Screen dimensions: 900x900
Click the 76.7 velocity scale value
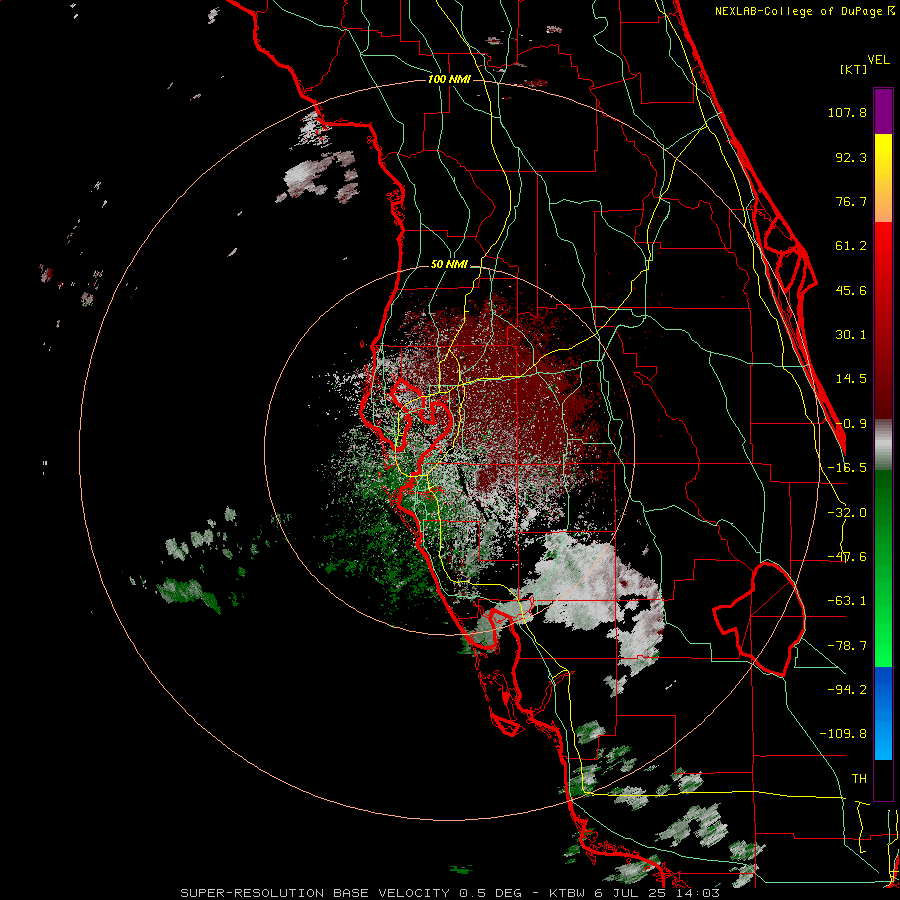coord(851,201)
